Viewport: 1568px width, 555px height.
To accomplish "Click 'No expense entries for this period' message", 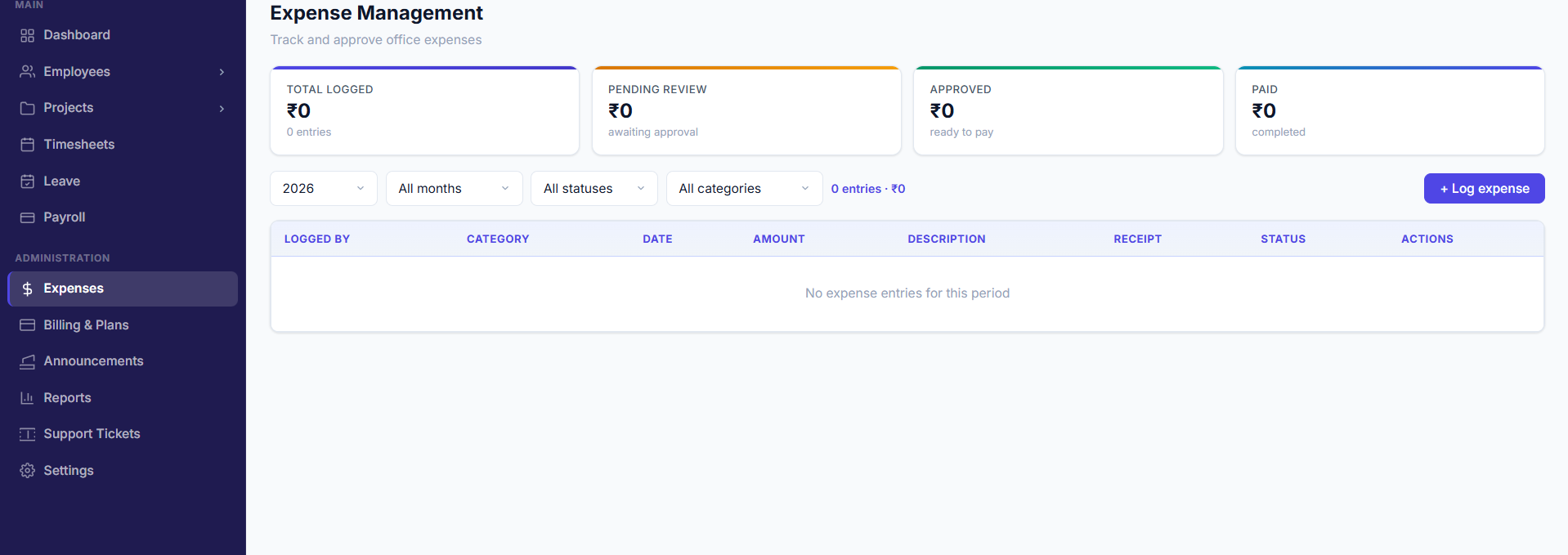I will click(907, 293).
